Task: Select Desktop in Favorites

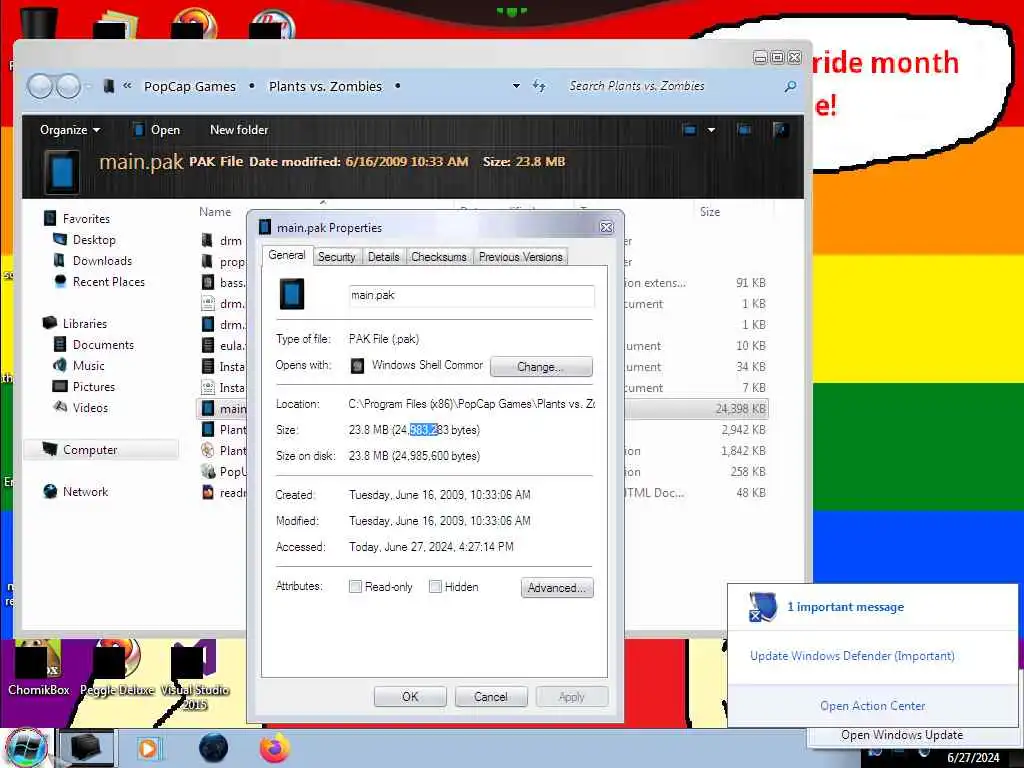Action: pos(94,240)
